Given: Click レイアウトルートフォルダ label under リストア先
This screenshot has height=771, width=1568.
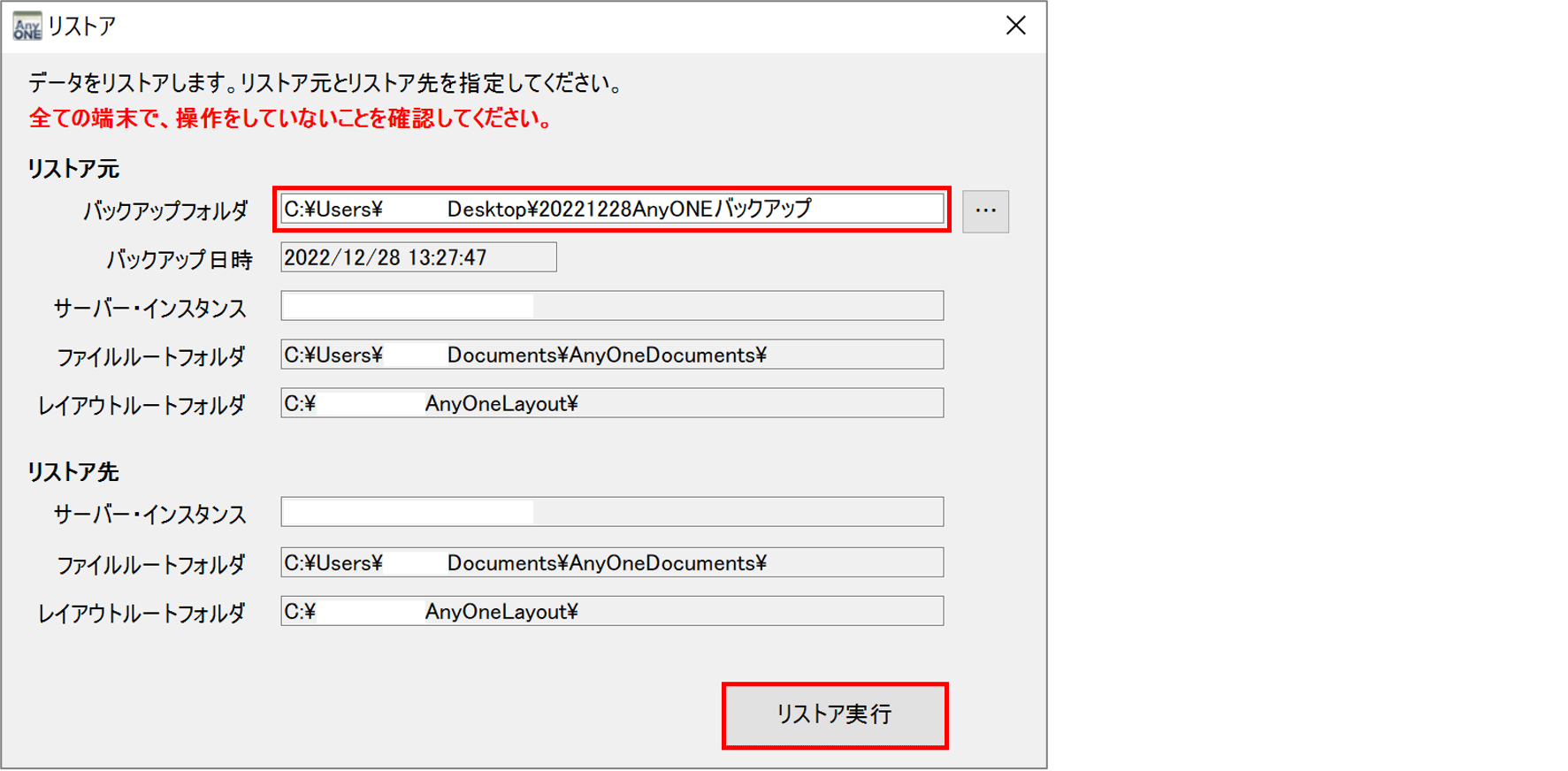Looking at the screenshot, I should click(x=142, y=613).
